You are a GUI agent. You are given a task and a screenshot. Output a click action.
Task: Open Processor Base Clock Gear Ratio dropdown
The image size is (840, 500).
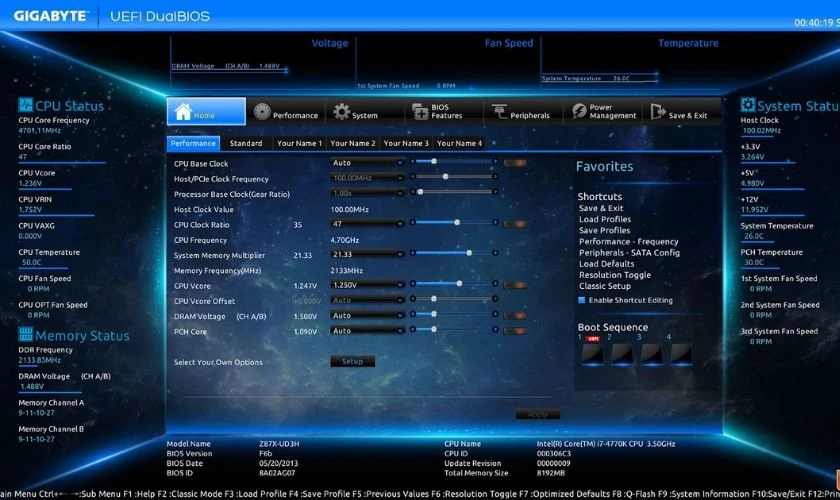pyautogui.click(x=367, y=193)
